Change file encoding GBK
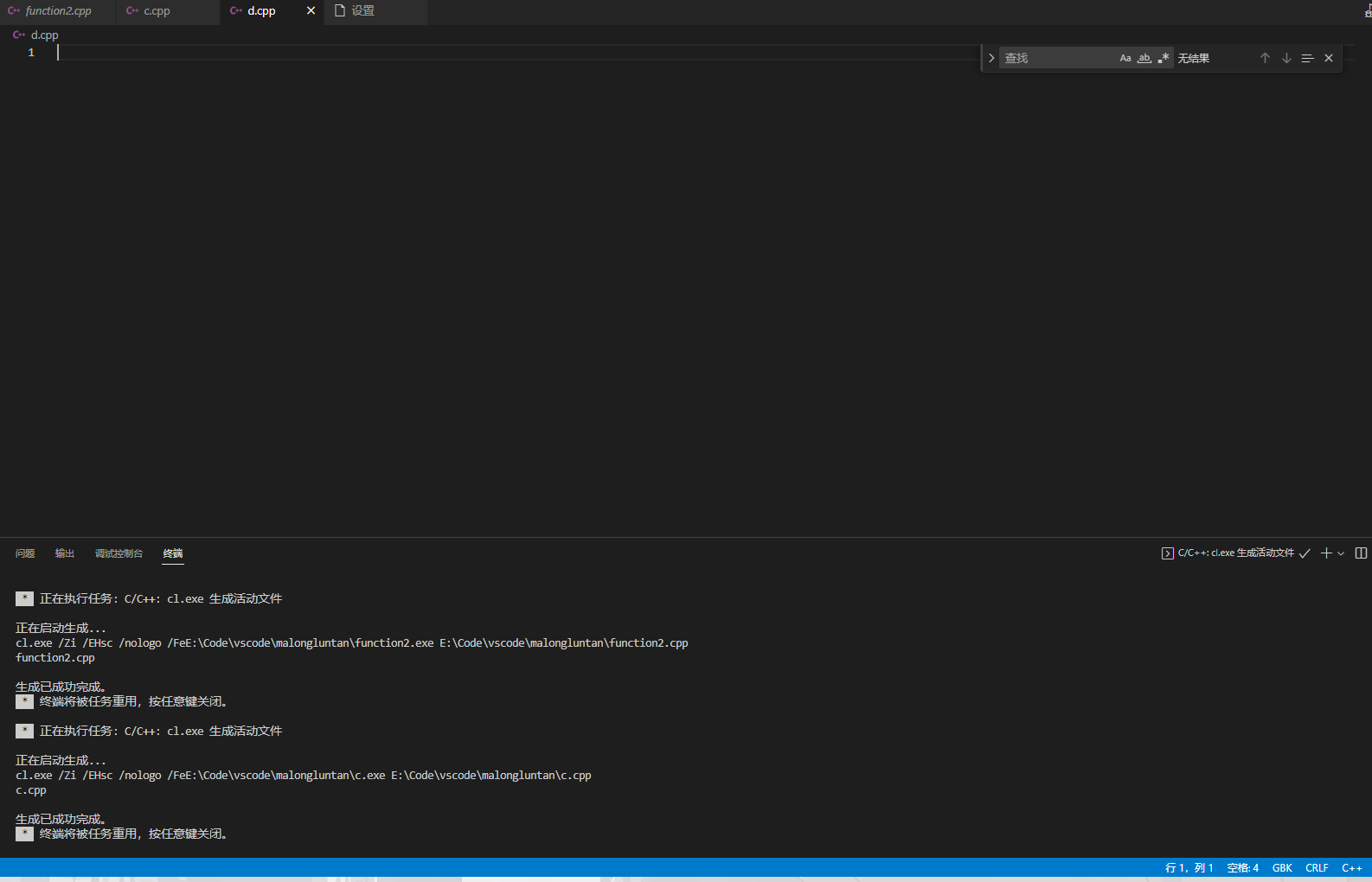This screenshot has height=882, width=1372. tap(1282, 867)
